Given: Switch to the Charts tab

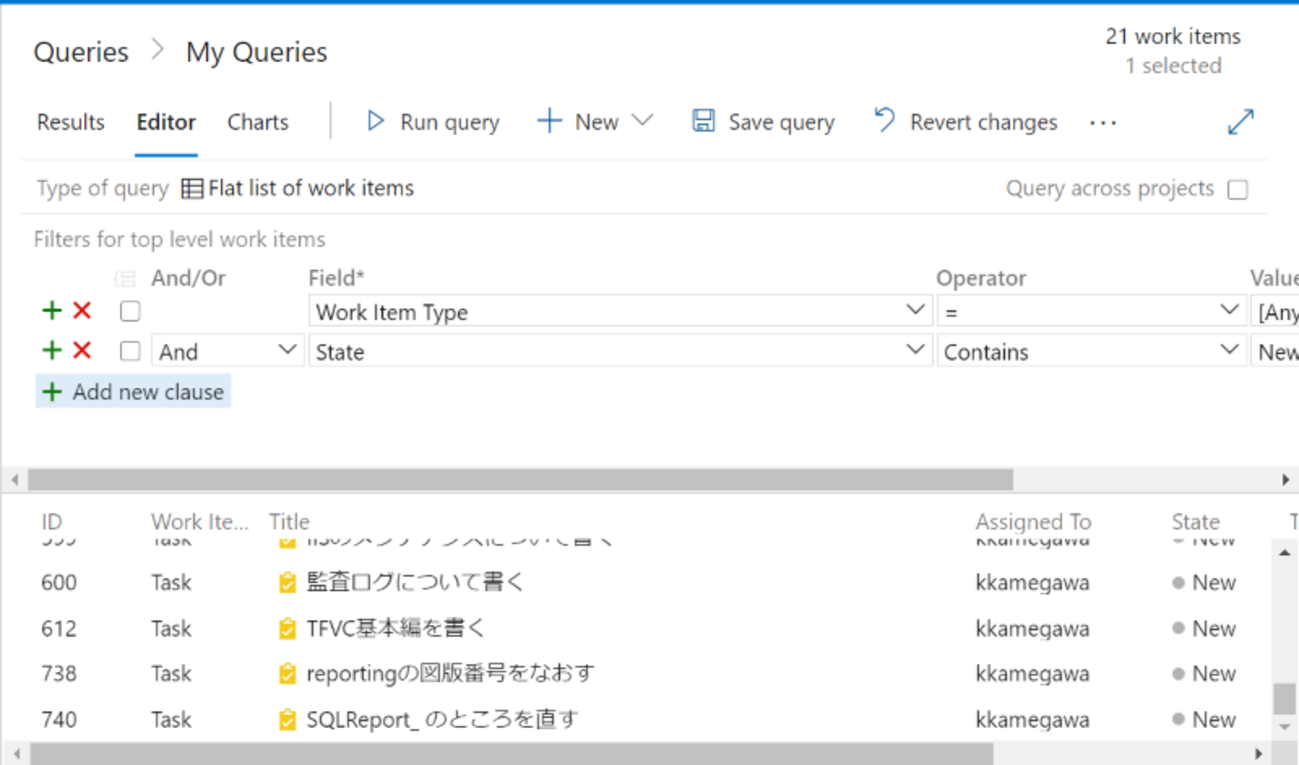Looking at the screenshot, I should (x=257, y=122).
